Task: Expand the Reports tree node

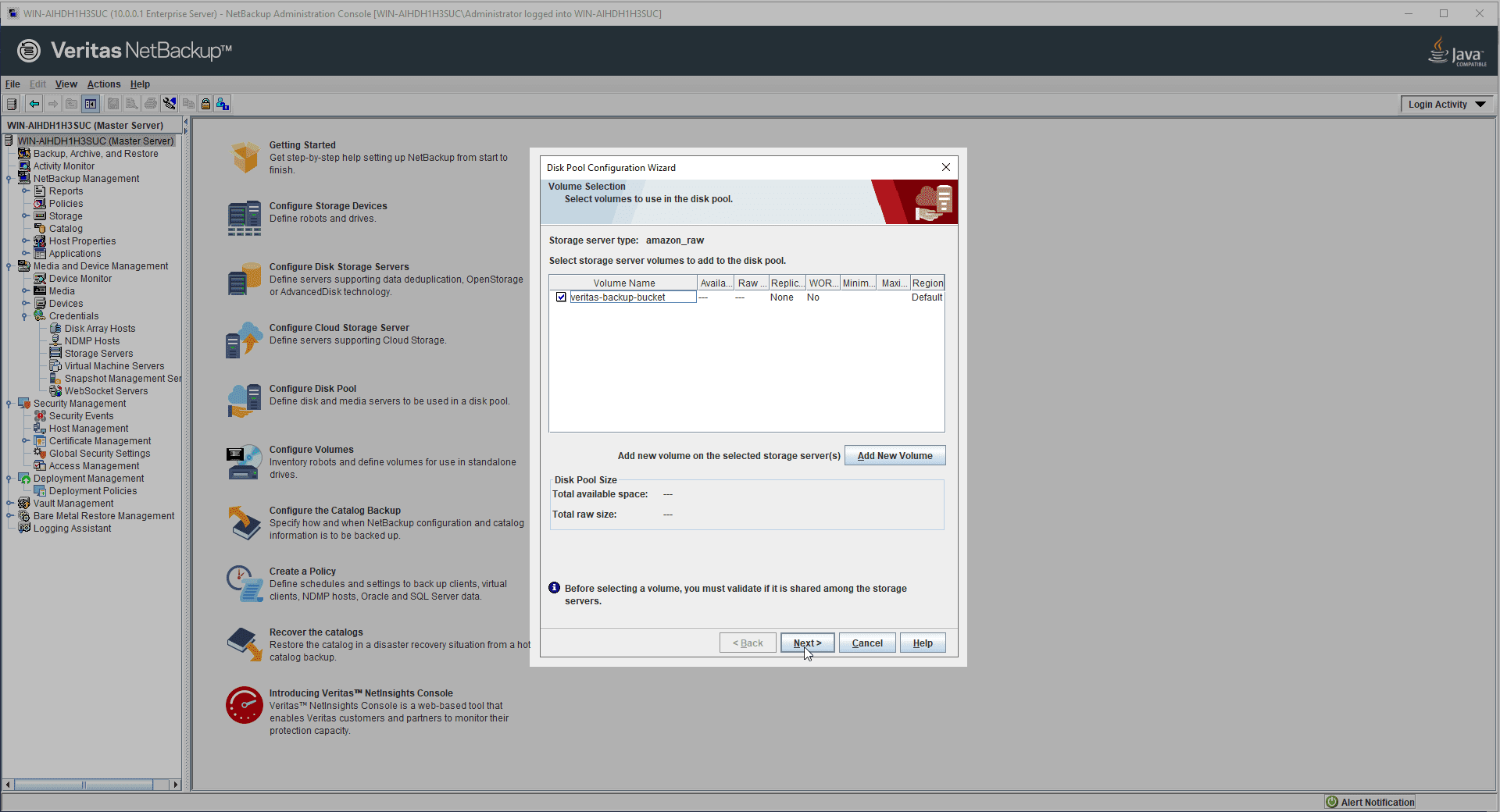Action: (x=25, y=191)
